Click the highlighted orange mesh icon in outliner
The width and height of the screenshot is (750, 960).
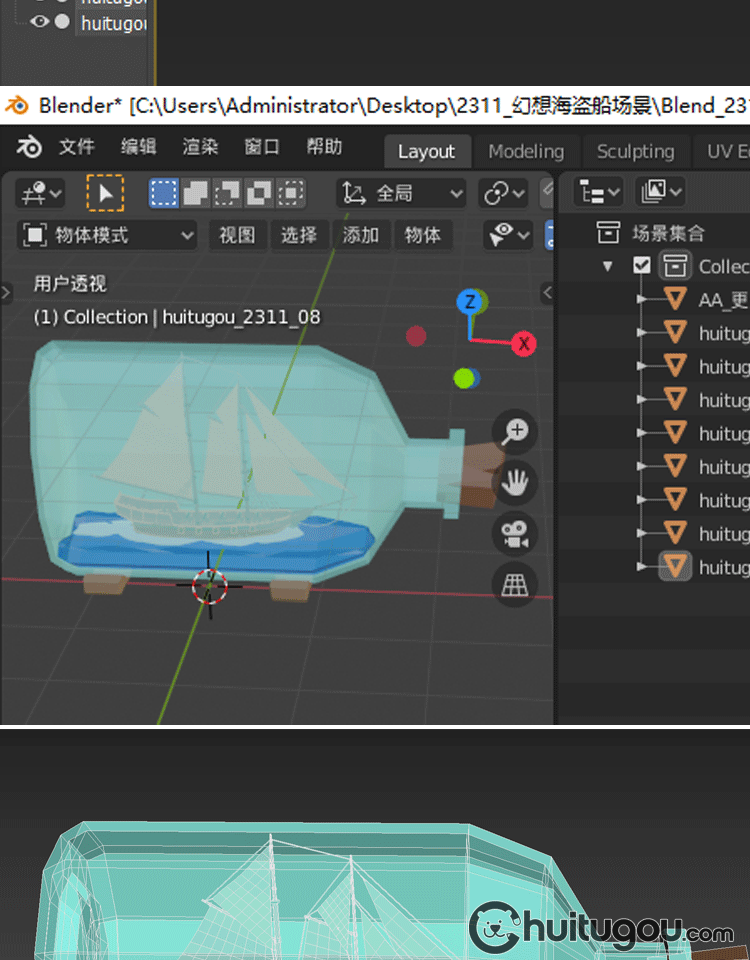pos(675,566)
